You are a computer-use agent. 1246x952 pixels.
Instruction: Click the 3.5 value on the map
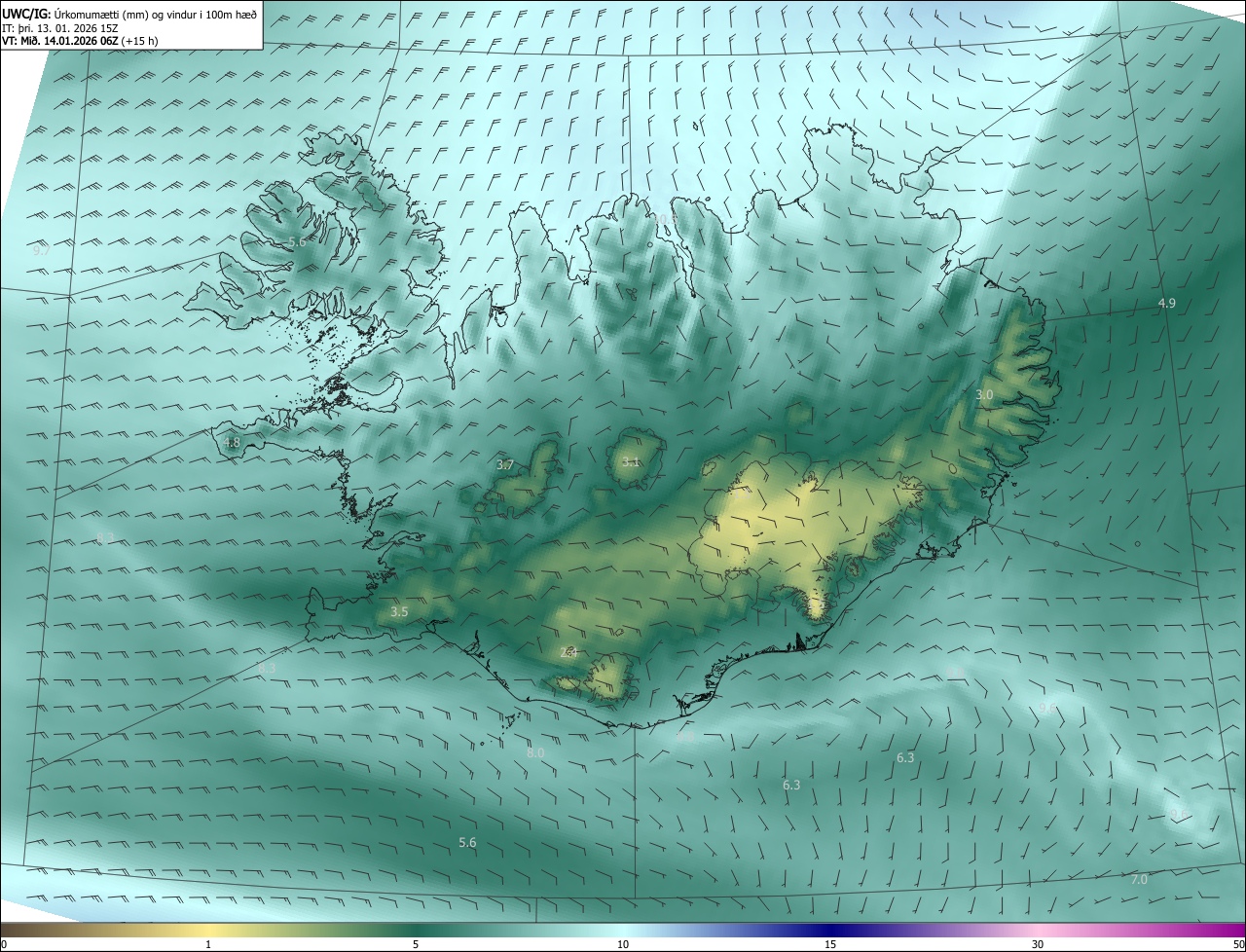(x=399, y=612)
